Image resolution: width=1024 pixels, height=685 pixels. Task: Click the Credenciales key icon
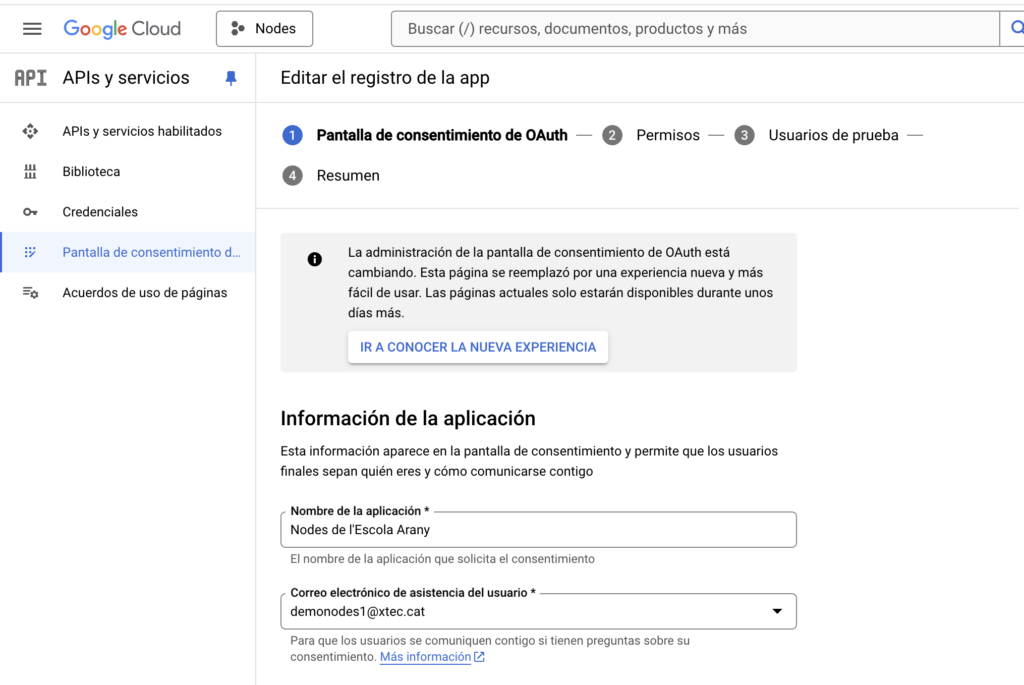pos(30,212)
